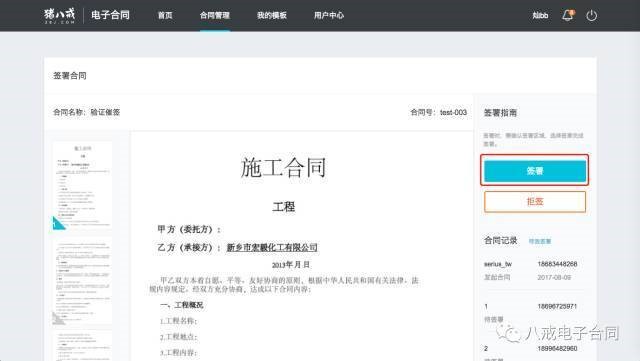Go to 首页 tab
This screenshot has width=640, height=361.
click(165, 16)
